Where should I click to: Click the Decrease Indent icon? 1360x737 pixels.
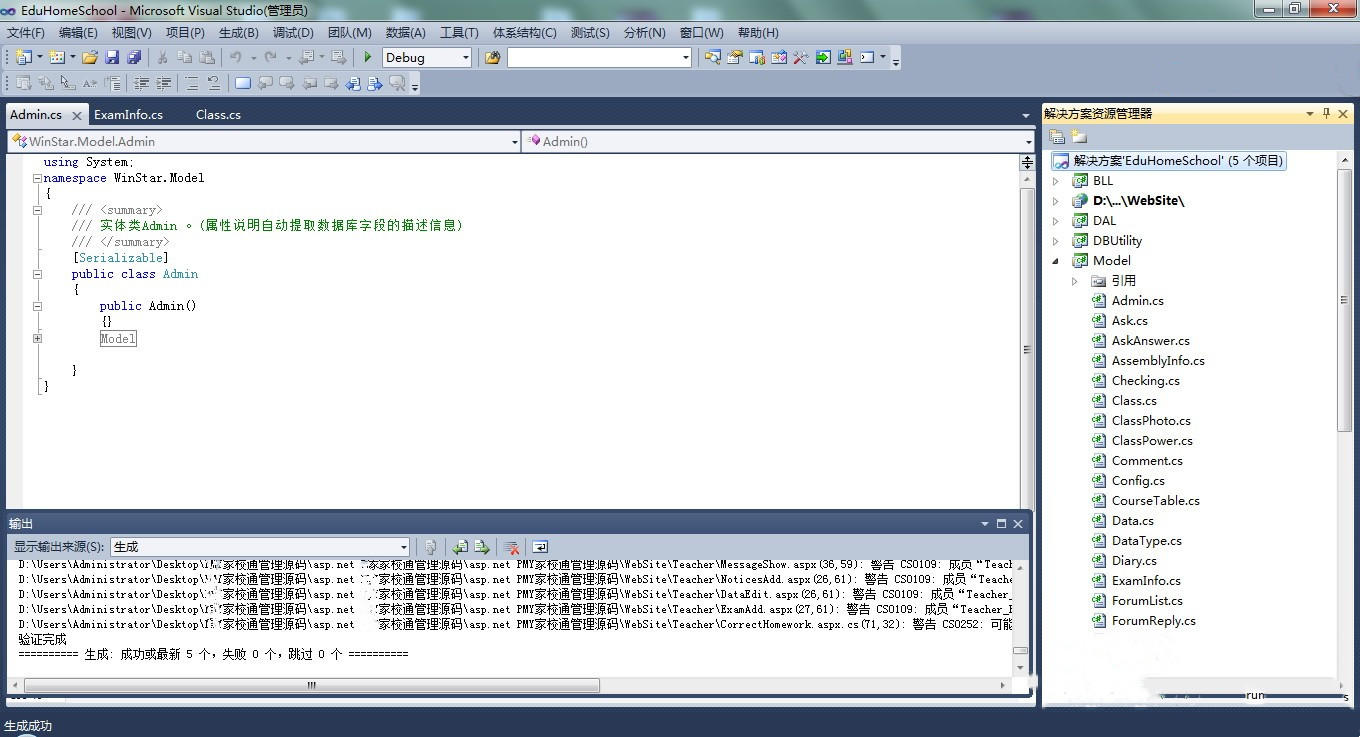point(142,84)
